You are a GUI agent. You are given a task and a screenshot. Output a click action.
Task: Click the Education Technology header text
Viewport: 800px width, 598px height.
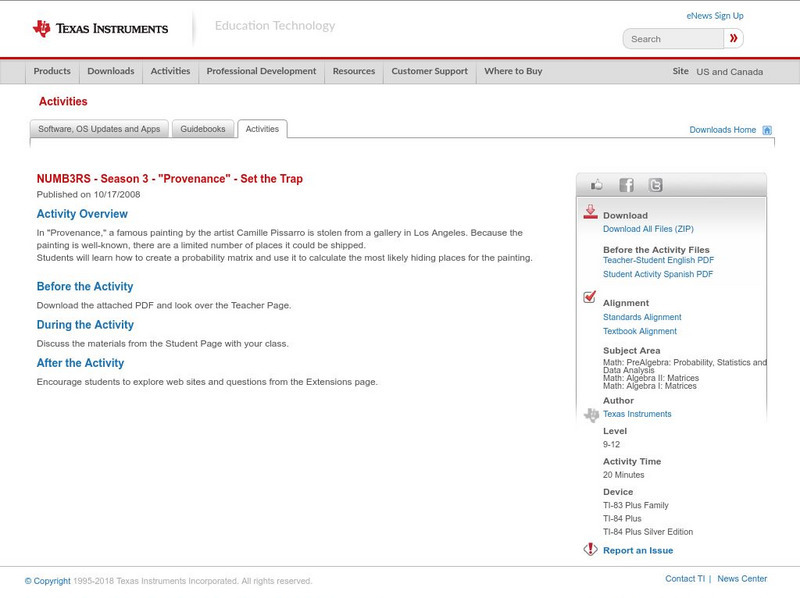tap(274, 26)
